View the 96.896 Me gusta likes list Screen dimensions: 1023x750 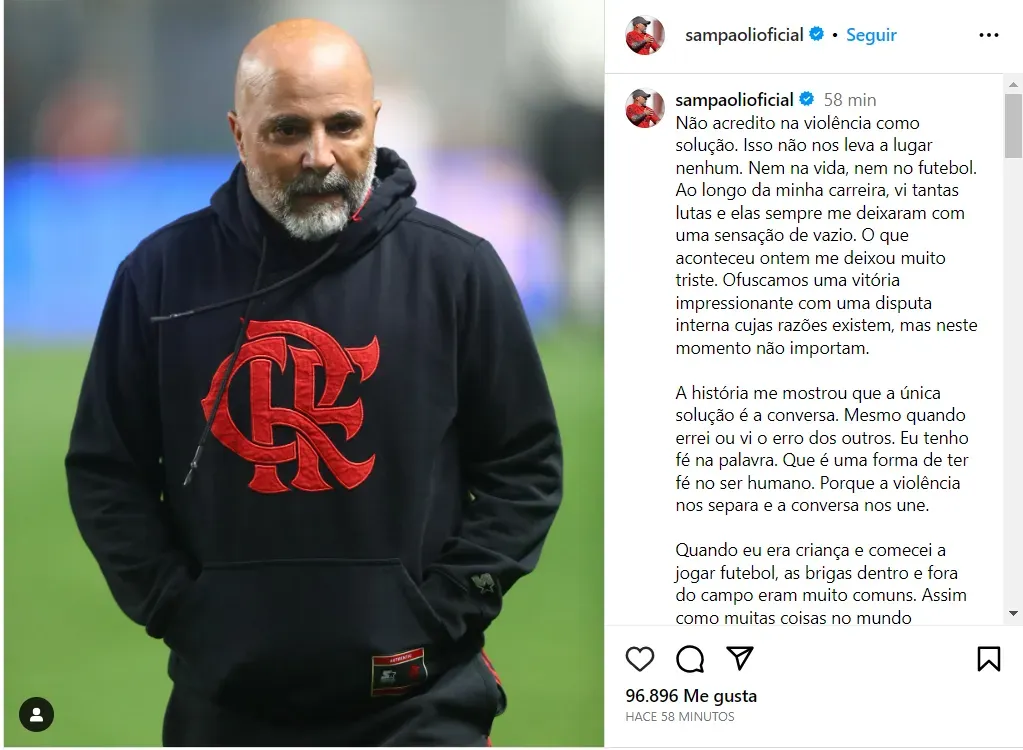coord(691,696)
